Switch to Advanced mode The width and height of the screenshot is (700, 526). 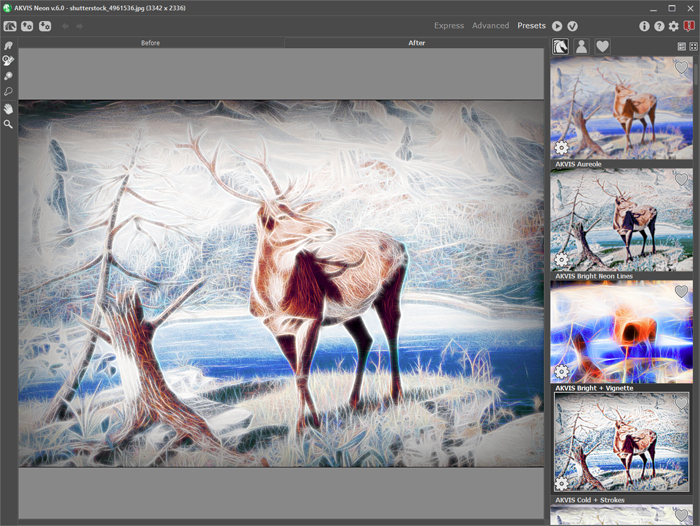pyautogui.click(x=490, y=26)
